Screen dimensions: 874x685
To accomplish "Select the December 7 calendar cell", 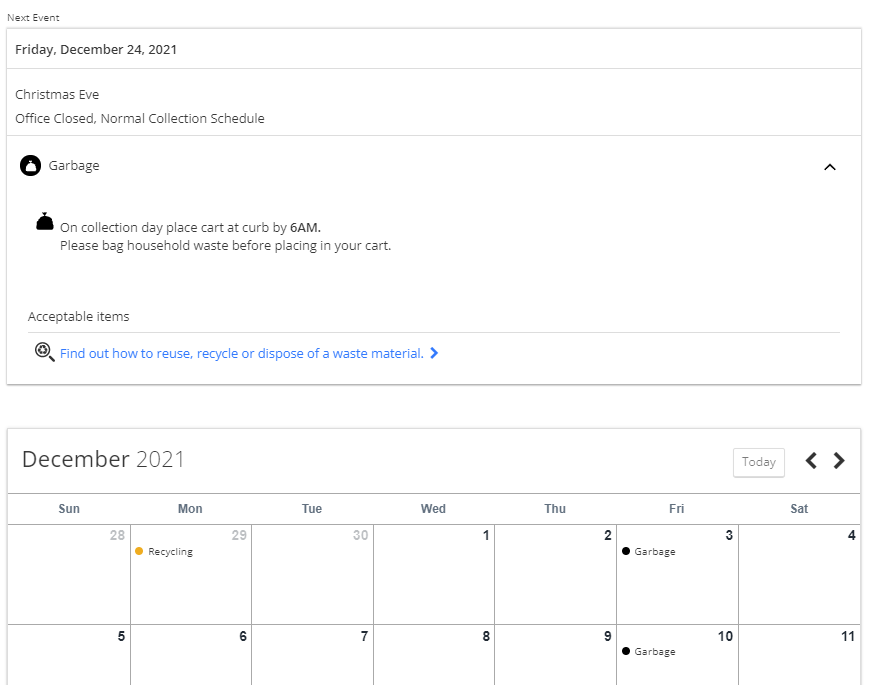I will pos(312,655).
